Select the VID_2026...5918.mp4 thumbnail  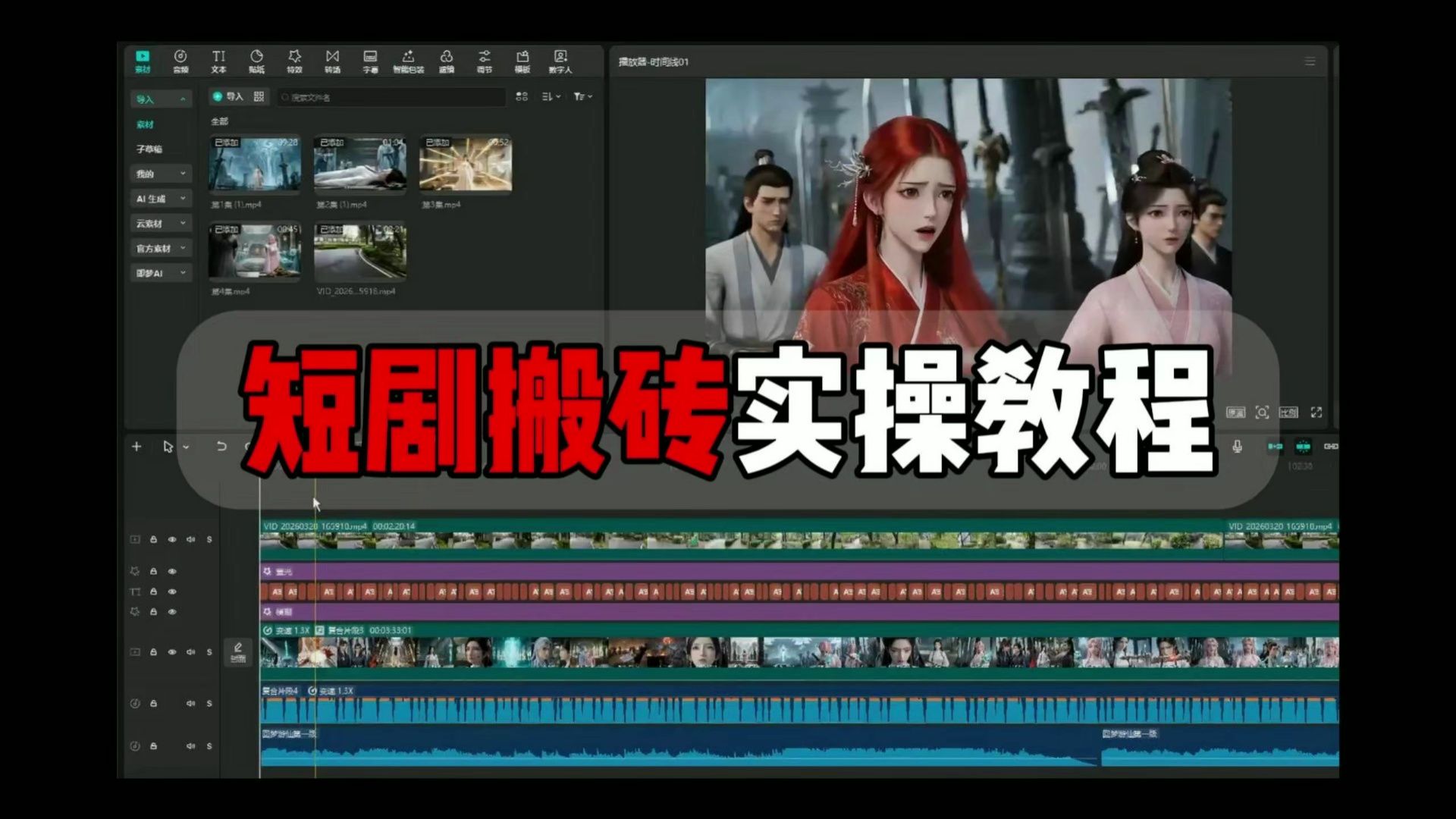360,250
